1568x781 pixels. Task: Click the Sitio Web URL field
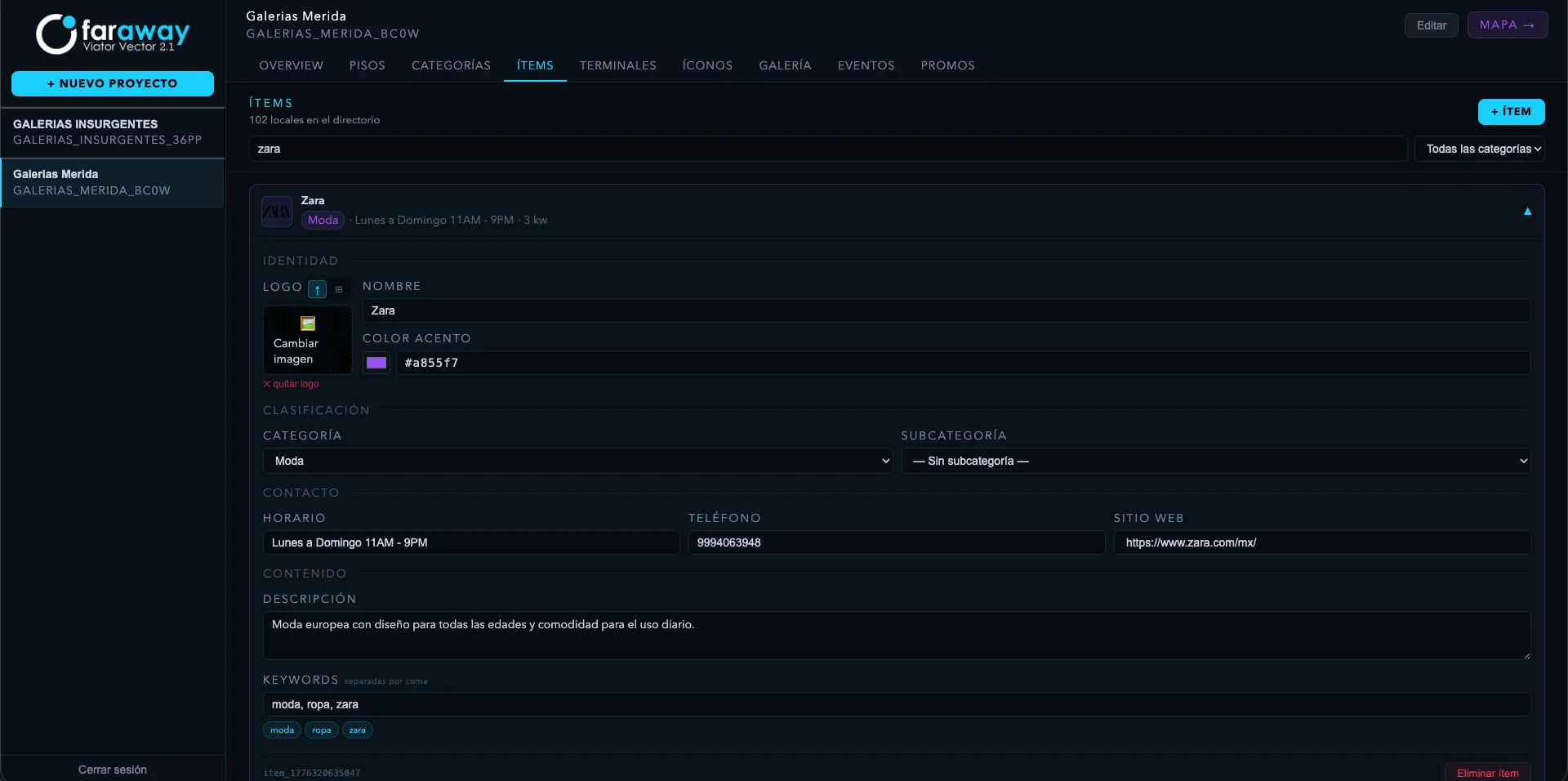pos(1322,542)
